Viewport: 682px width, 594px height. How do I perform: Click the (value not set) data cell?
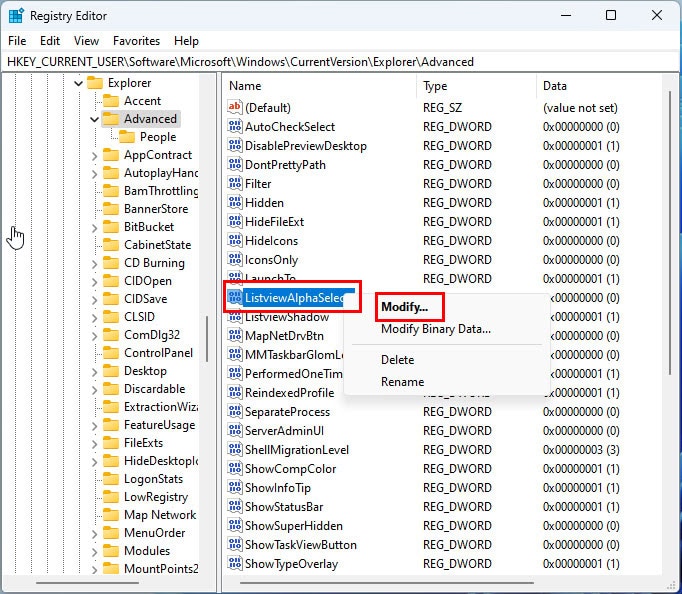click(580, 107)
